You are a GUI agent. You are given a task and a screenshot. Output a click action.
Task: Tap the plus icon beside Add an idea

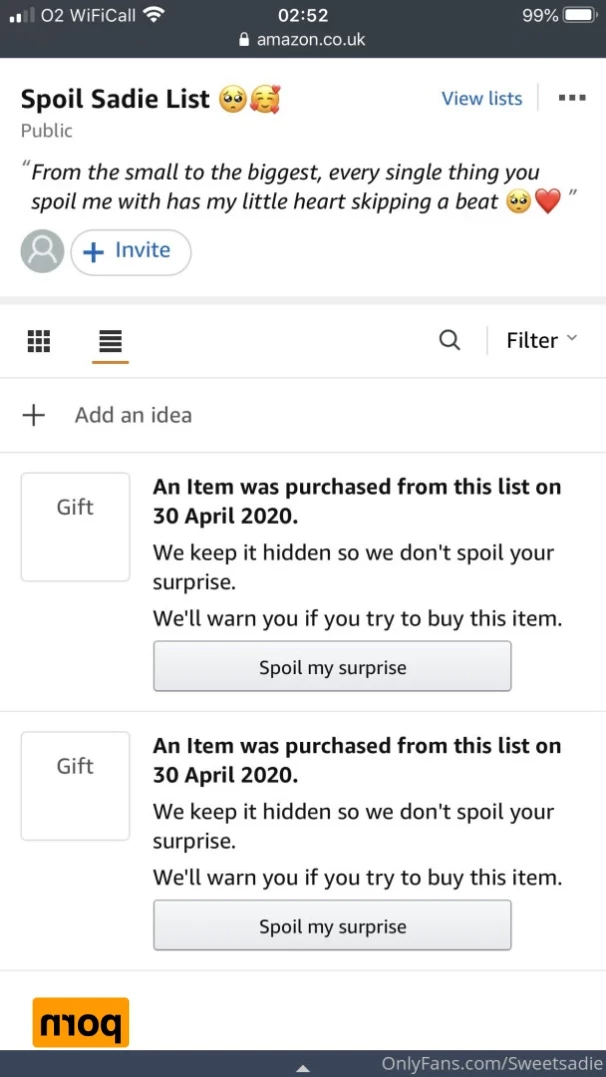(x=34, y=415)
